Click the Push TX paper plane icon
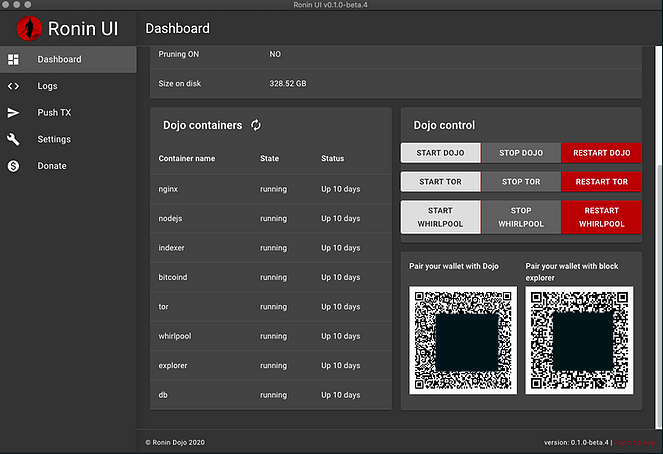The image size is (663, 454). (x=13, y=112)
